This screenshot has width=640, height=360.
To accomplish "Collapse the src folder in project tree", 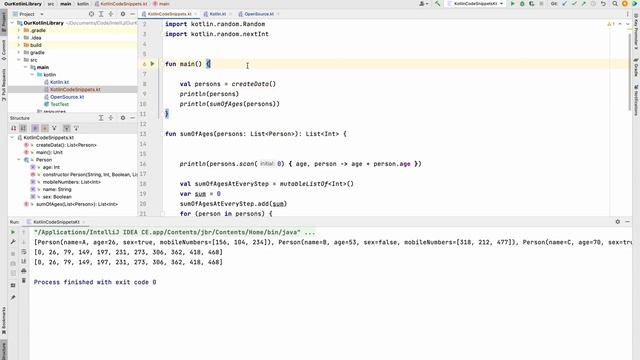I will click(x=19, y=60).
